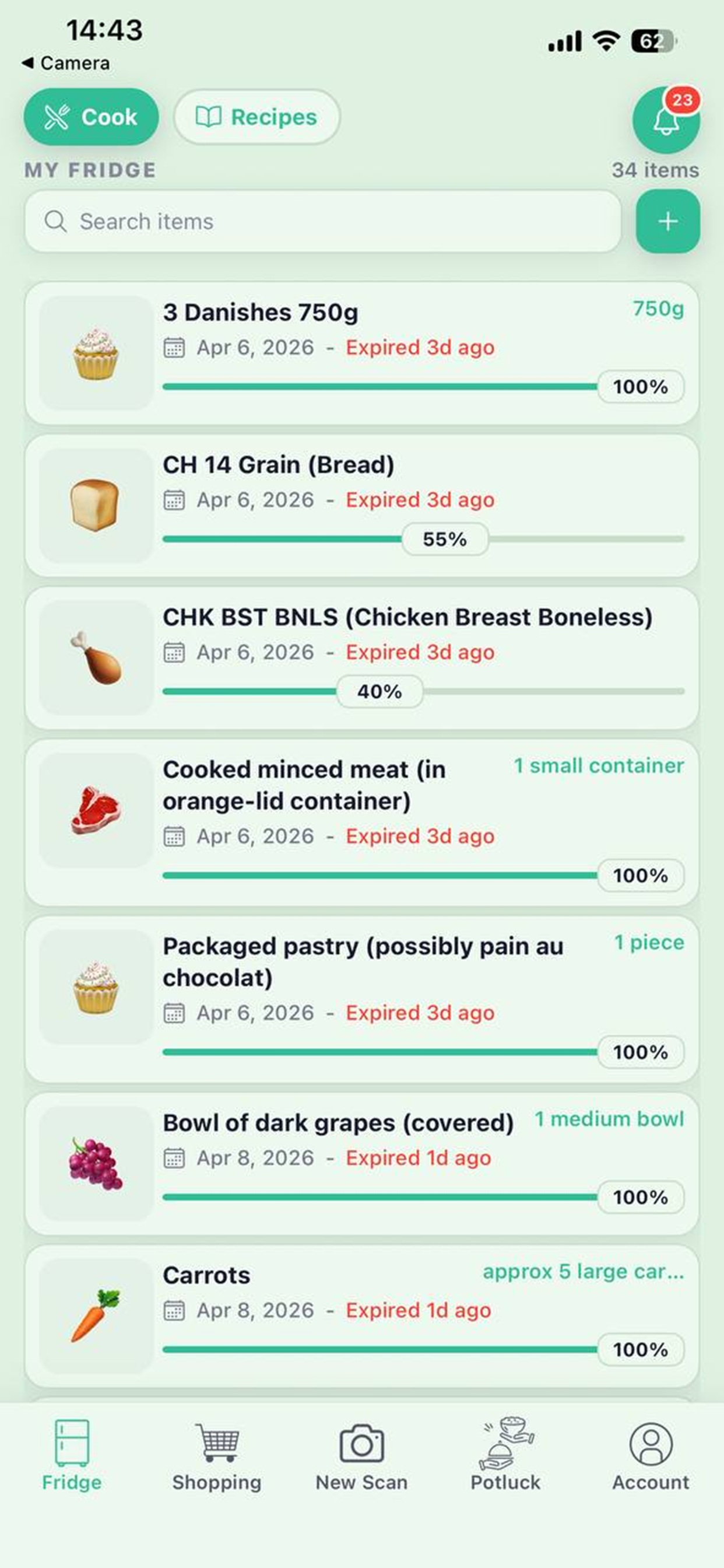This screenshot has width=724, height=1568.
Task: Tap the Cook button
Action: click(x=92, y=117)
